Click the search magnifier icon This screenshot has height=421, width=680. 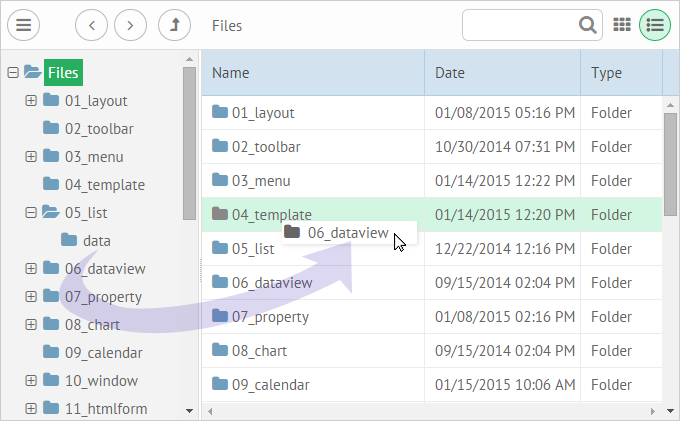pyautogui.click(x=588, y=25)
